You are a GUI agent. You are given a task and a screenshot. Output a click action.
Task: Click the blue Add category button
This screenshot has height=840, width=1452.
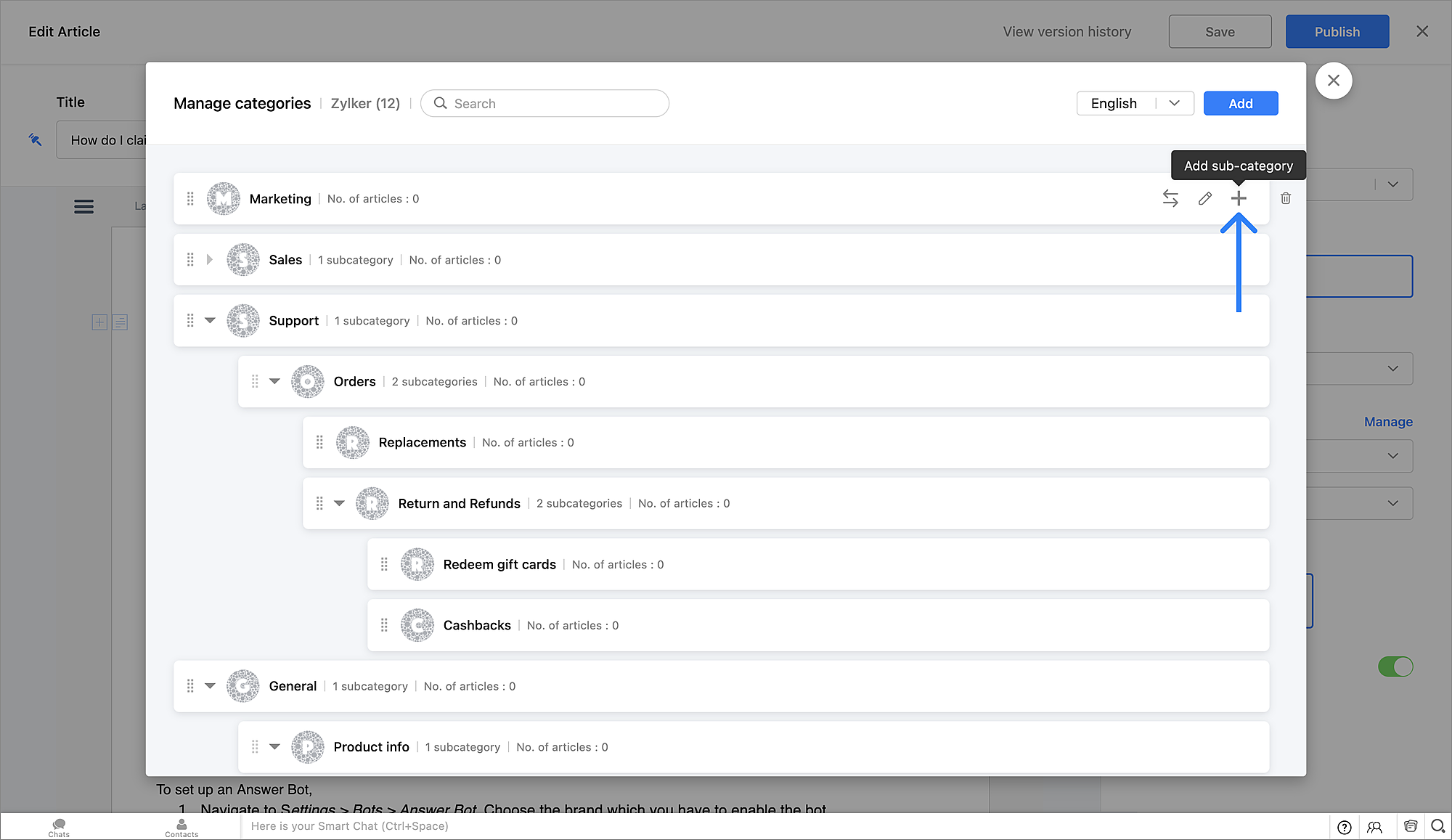tap(1240, 103)
